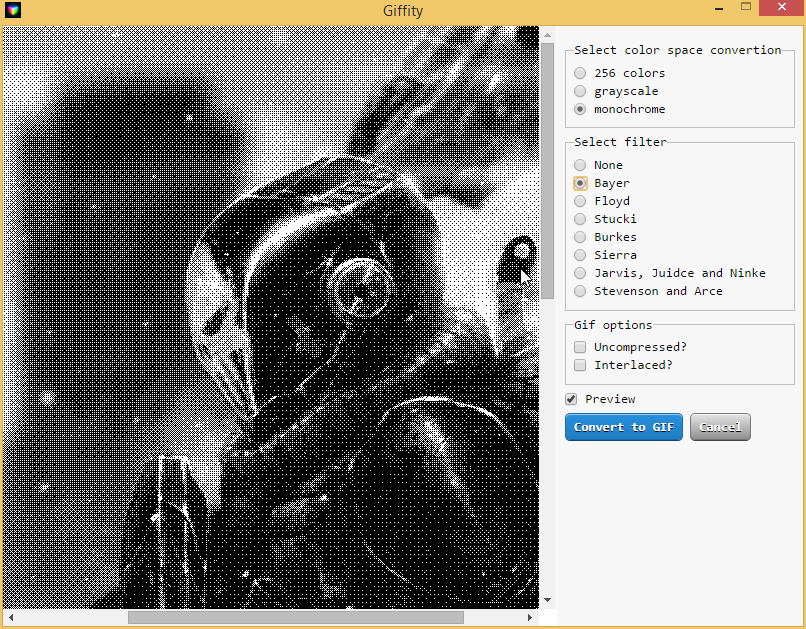Select monochrome color space option
The height and width of the screenshot is (629, 806).
pyautogui.click(x=580, y=109)
